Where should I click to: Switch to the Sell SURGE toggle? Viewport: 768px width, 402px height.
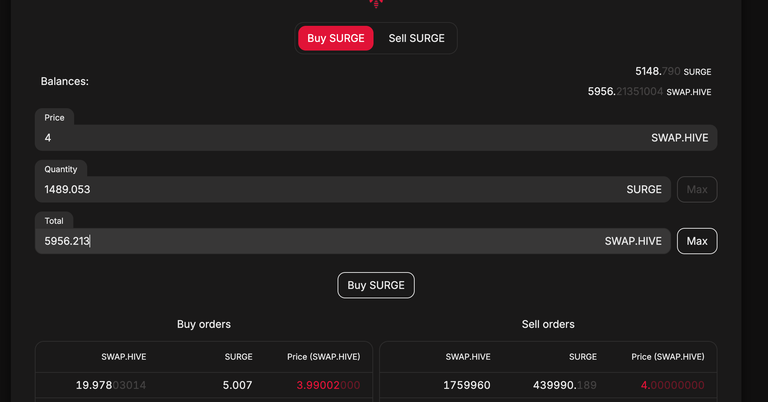point(416,38)
